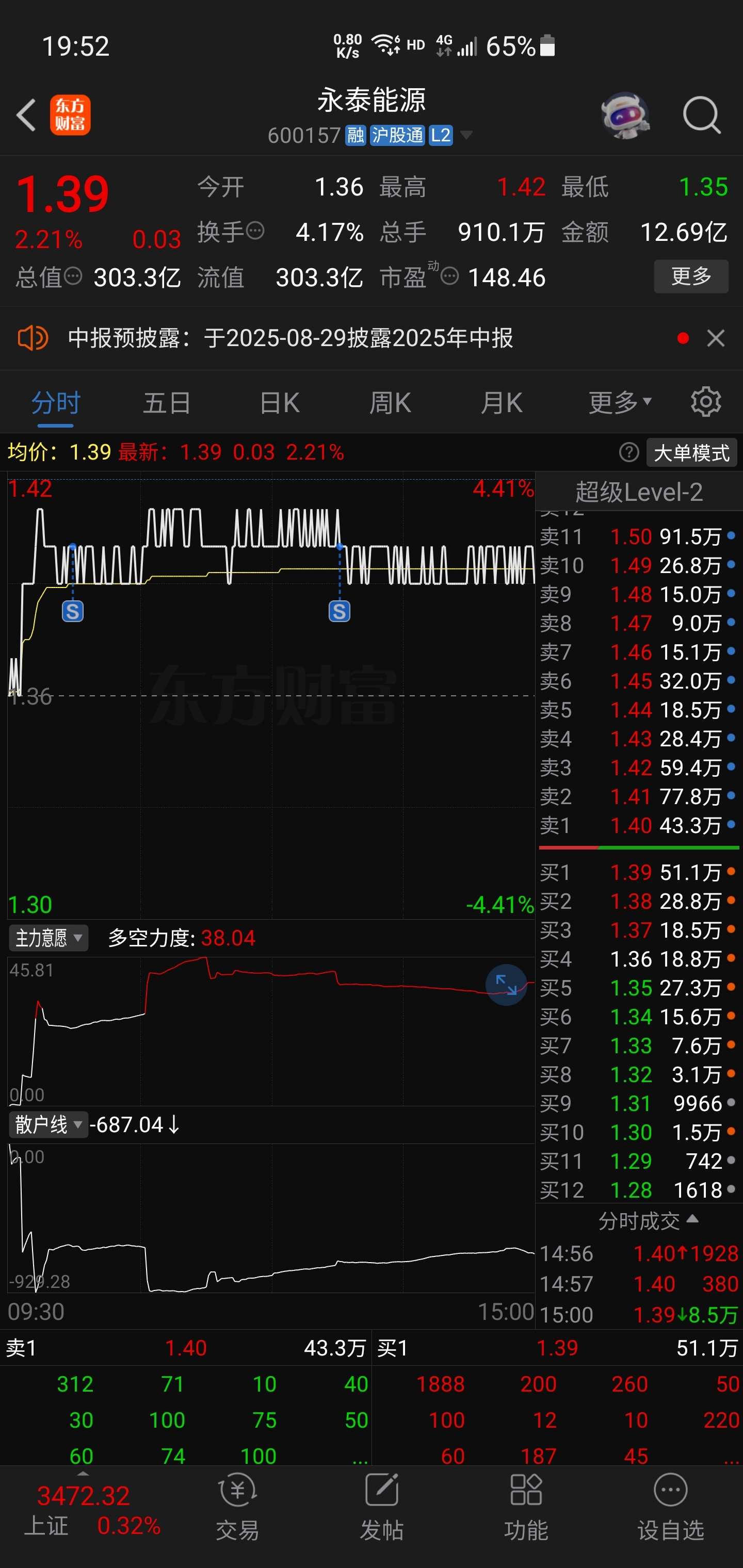The height and width of the screenshot is (1568, 743).
Task: Select the 买5 1.35 order row
Action: [x=638, y=988]
